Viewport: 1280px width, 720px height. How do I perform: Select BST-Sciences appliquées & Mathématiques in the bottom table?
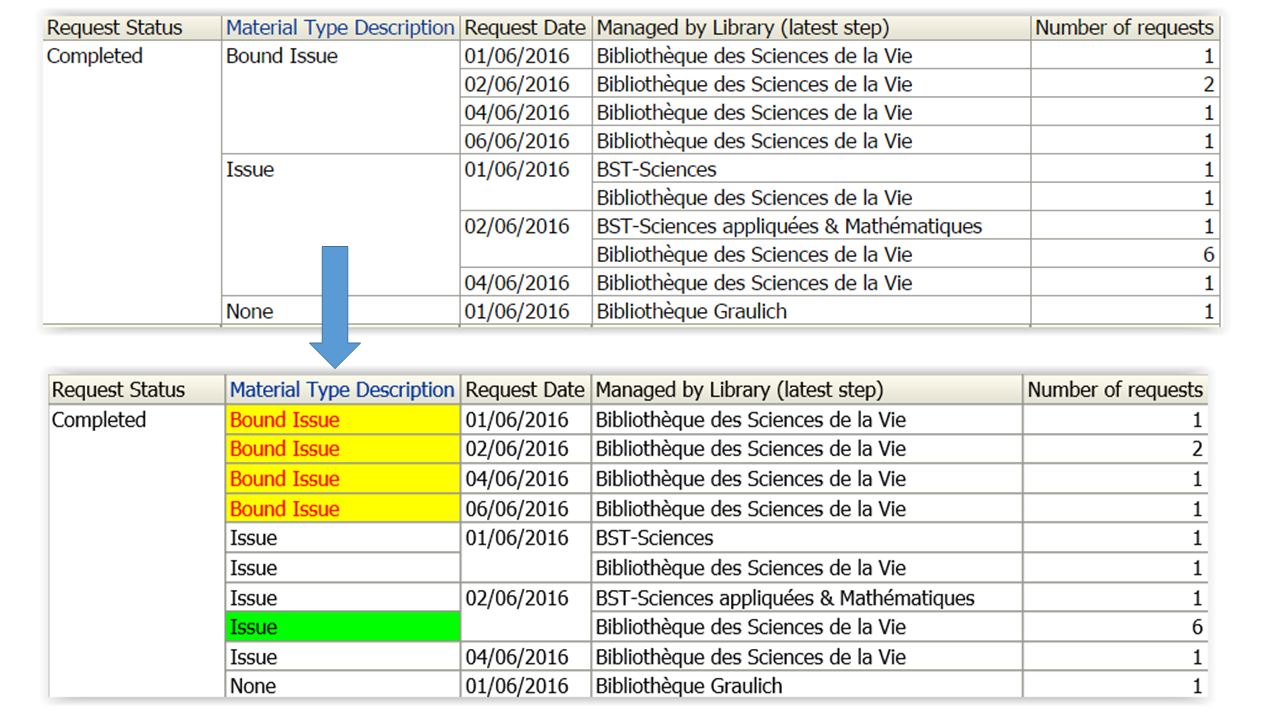(806, 598)
